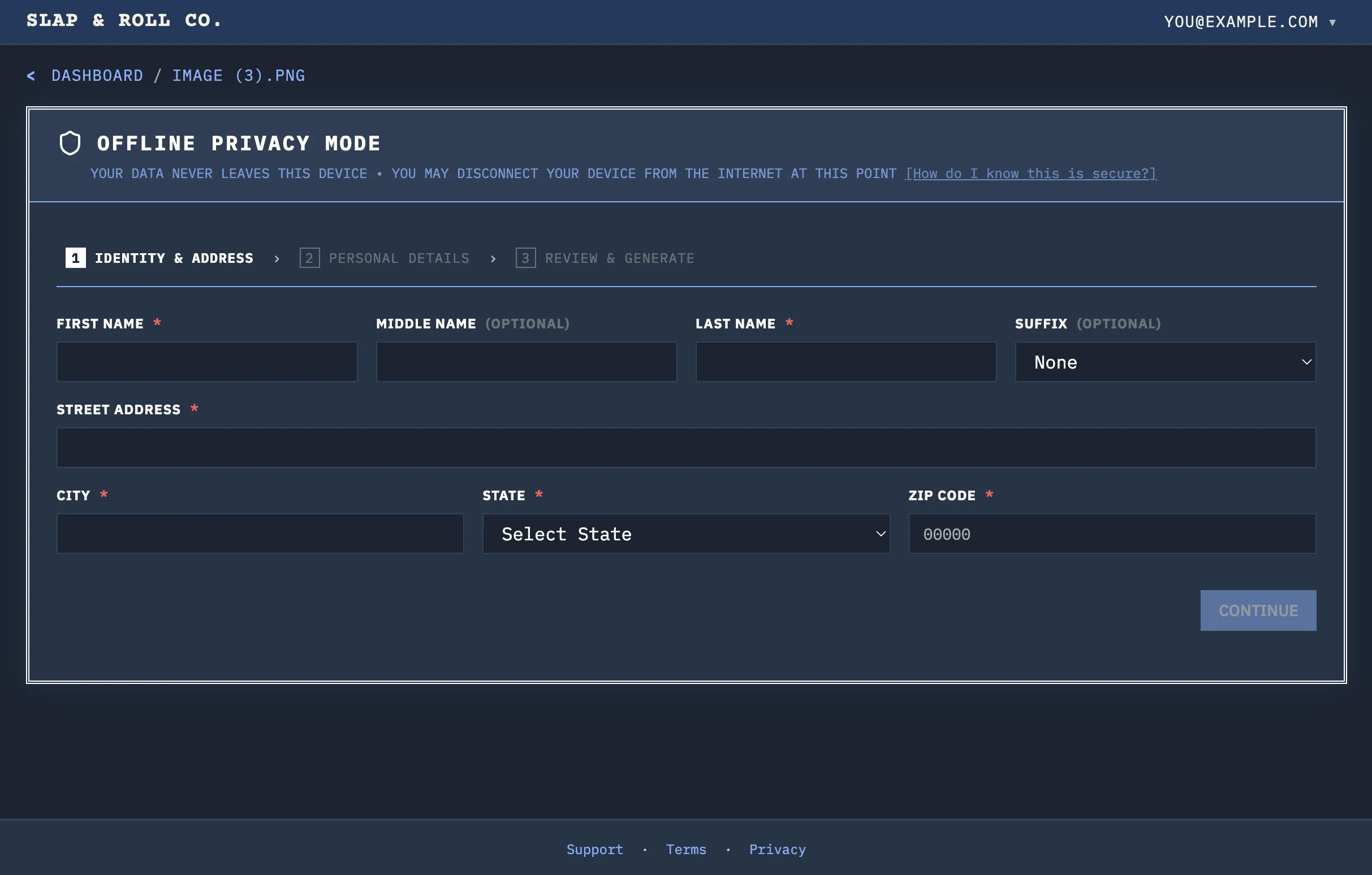
Task: Select the Review & Generate step
Action: 605,258
